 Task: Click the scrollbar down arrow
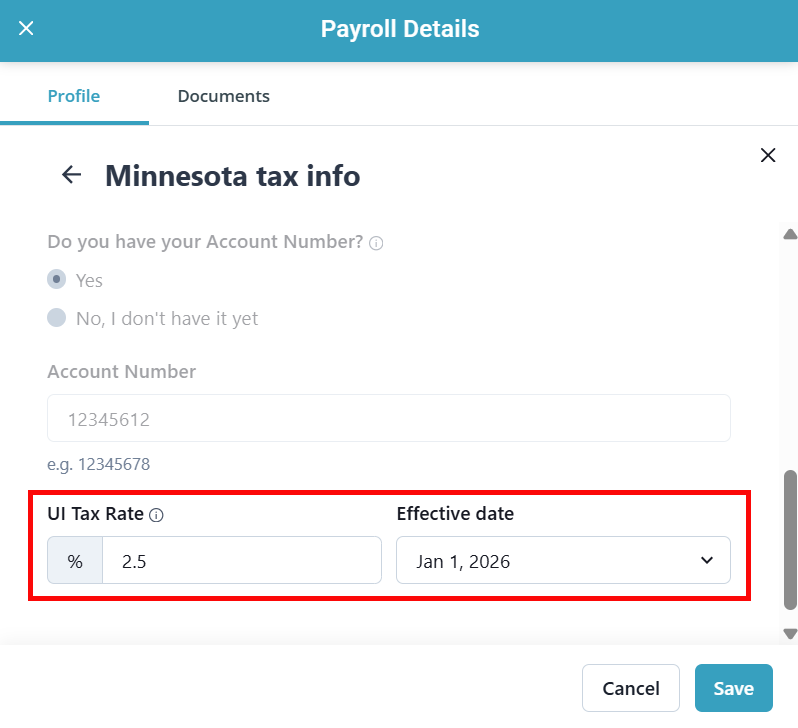(x=790, y=633)
